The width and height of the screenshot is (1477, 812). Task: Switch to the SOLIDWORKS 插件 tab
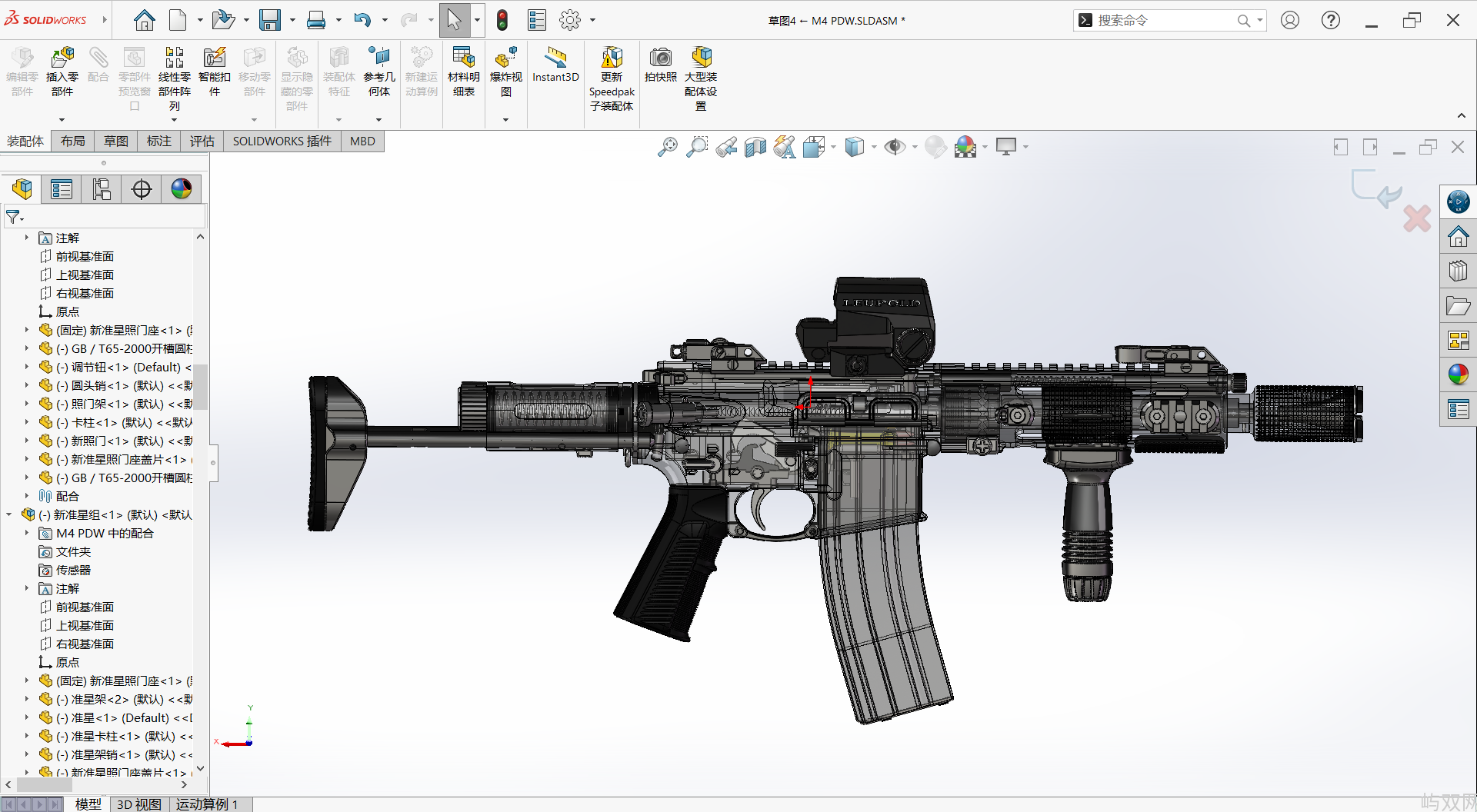click(282, 141)
